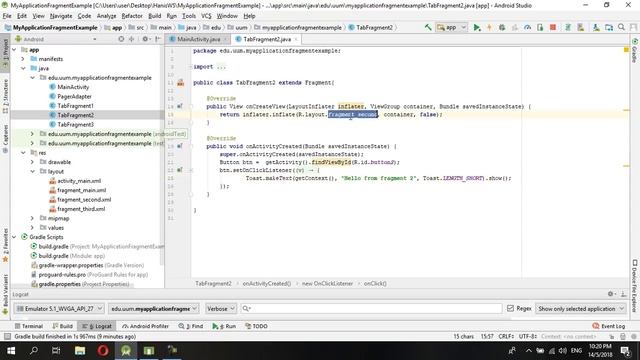Viewport: 640px width, 360px height.
Task: Open the Captures side tab
Action: pos(5,139)
